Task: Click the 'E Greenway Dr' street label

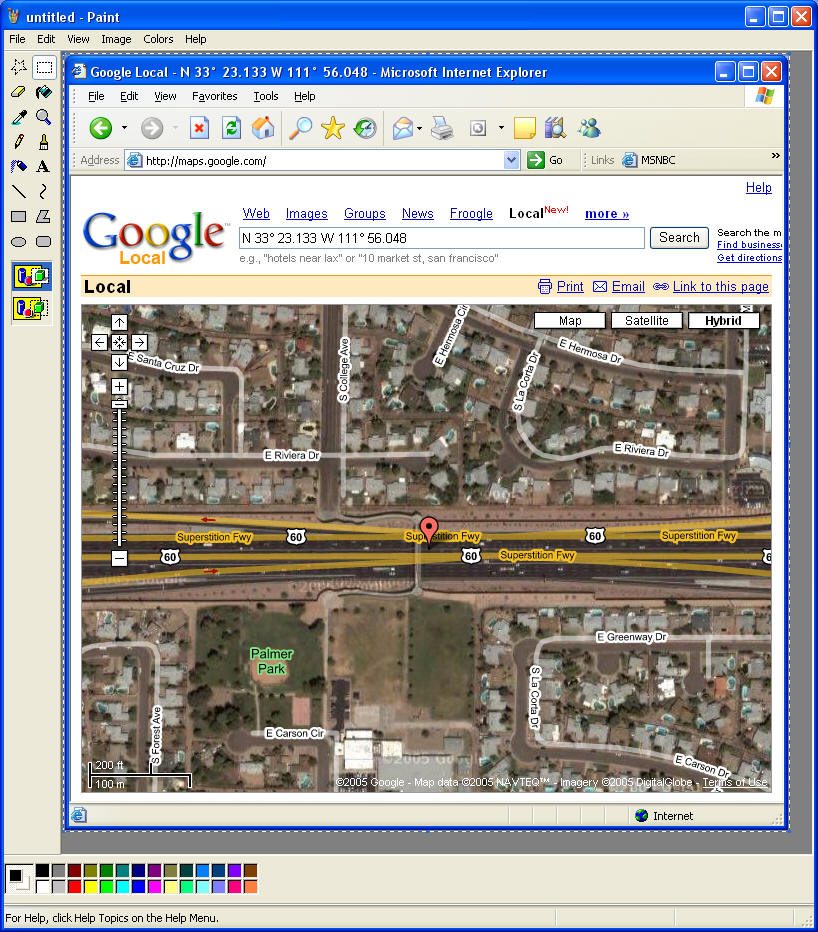Action: pos(631,637)
